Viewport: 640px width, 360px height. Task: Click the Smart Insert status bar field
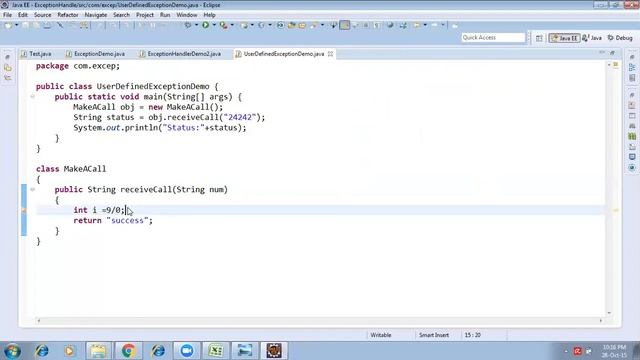[x=434, y=335]
